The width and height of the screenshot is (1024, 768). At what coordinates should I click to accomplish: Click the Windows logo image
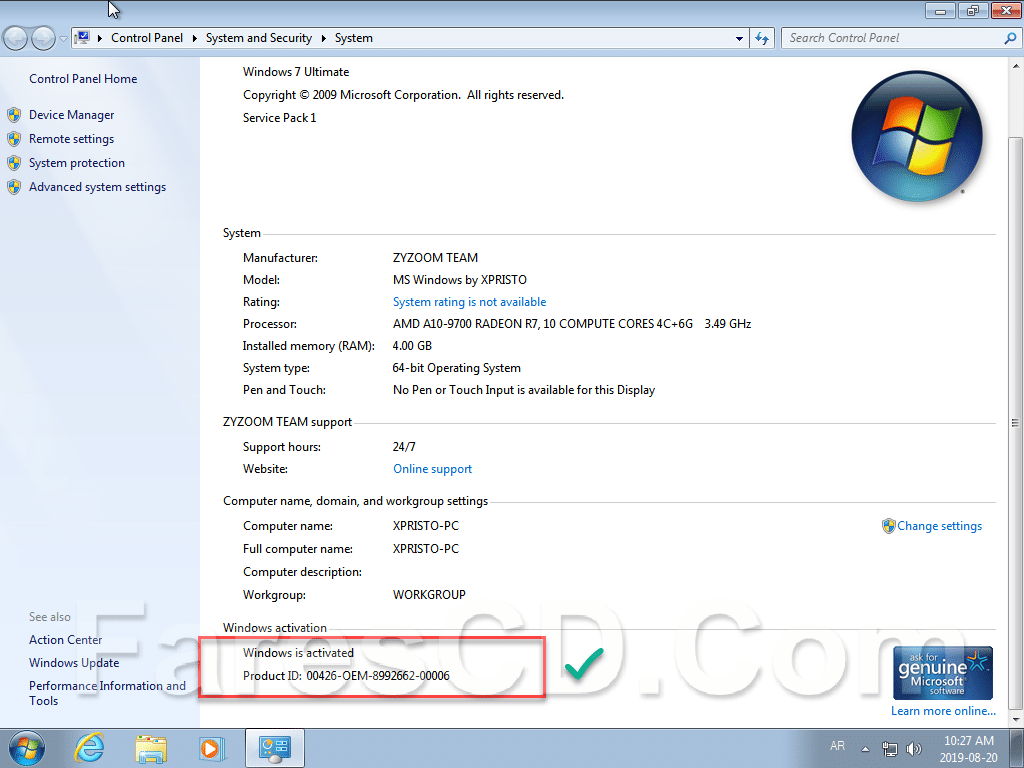pyautogui.click(x=917, y=136)
